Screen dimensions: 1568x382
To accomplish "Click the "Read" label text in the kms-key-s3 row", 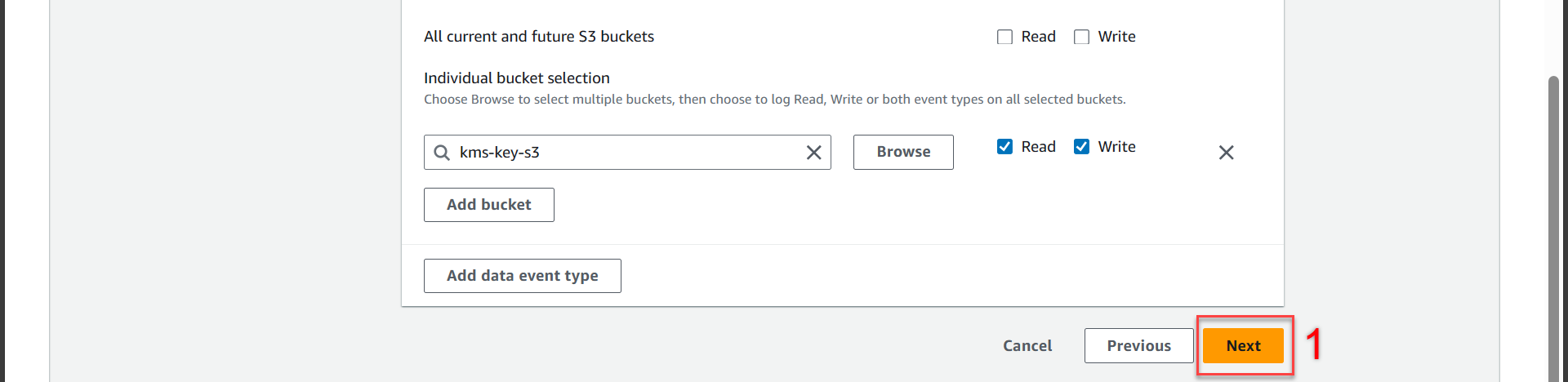I will click(x=1038, y=147).
